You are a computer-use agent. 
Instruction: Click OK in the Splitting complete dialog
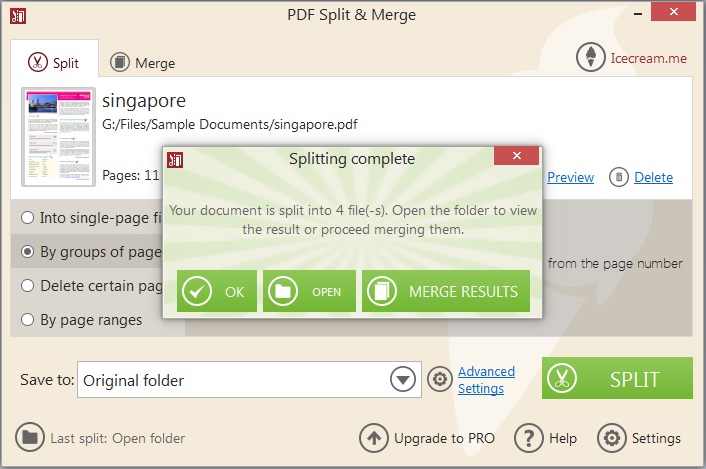tap(217, 291)
